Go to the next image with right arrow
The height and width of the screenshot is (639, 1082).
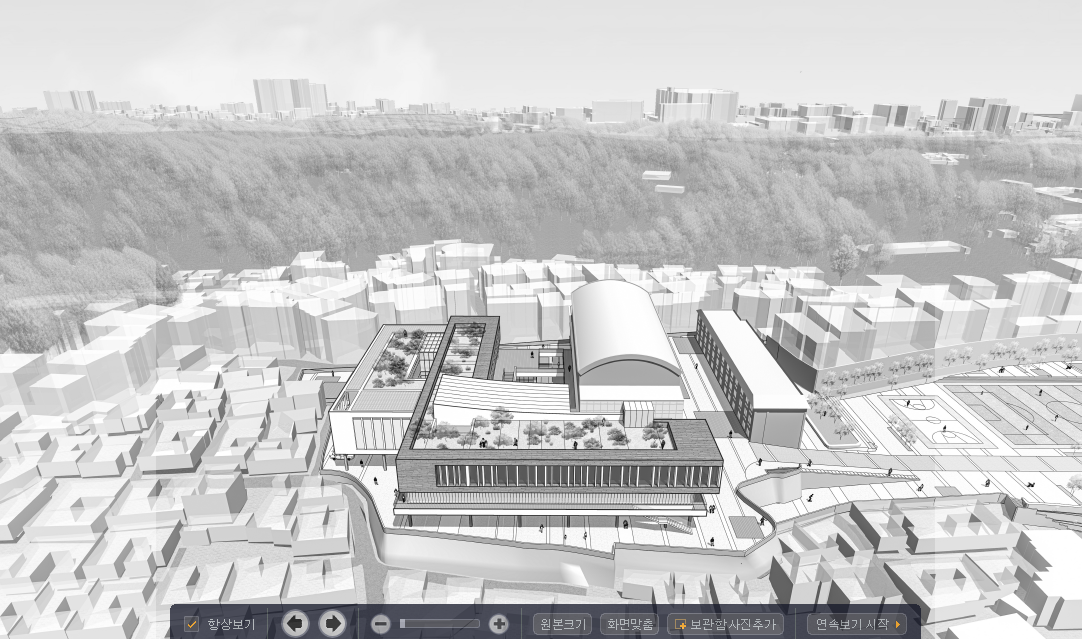tap(332, 624)
